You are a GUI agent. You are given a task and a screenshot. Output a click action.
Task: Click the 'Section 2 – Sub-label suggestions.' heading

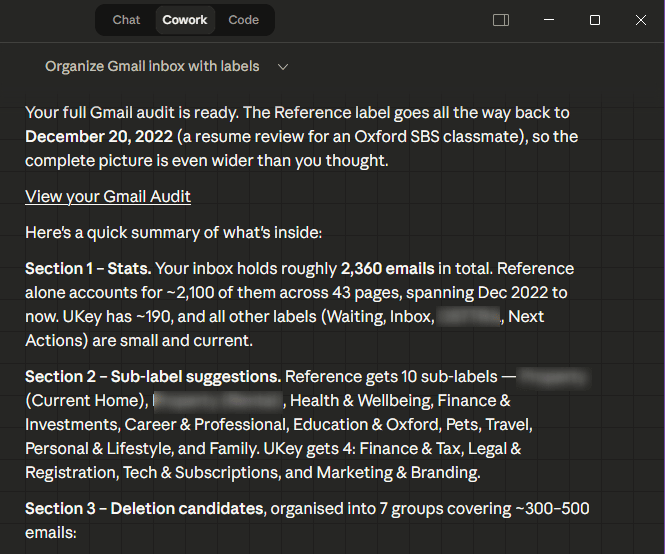(152, 377)
